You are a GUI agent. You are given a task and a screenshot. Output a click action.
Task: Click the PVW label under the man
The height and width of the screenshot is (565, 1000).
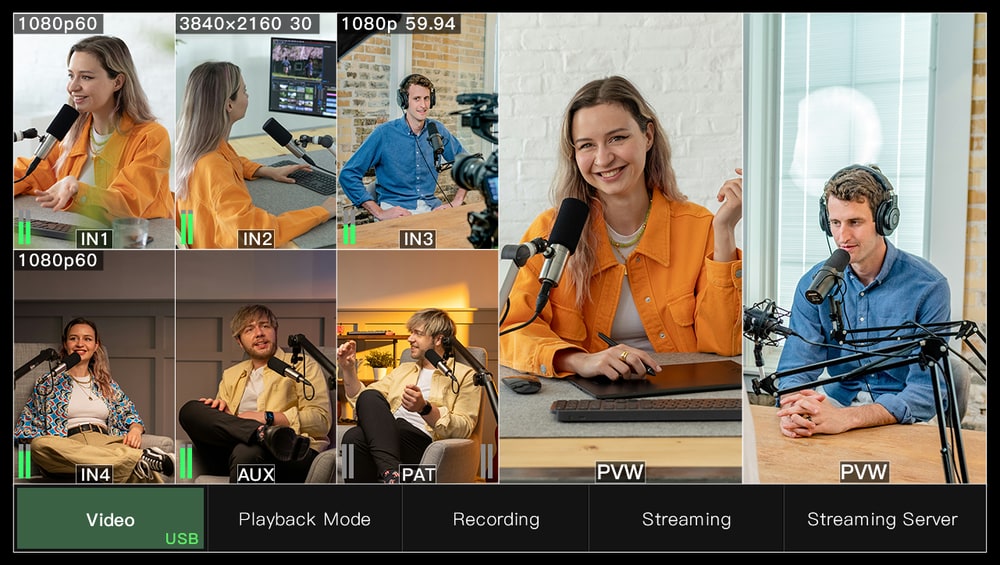click(864, 472)
